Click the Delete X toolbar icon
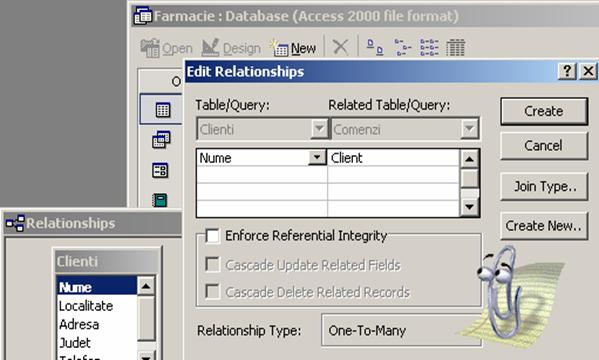Viewport: 599px width, 360px height. pyautogui.click(x=340, y=47)
